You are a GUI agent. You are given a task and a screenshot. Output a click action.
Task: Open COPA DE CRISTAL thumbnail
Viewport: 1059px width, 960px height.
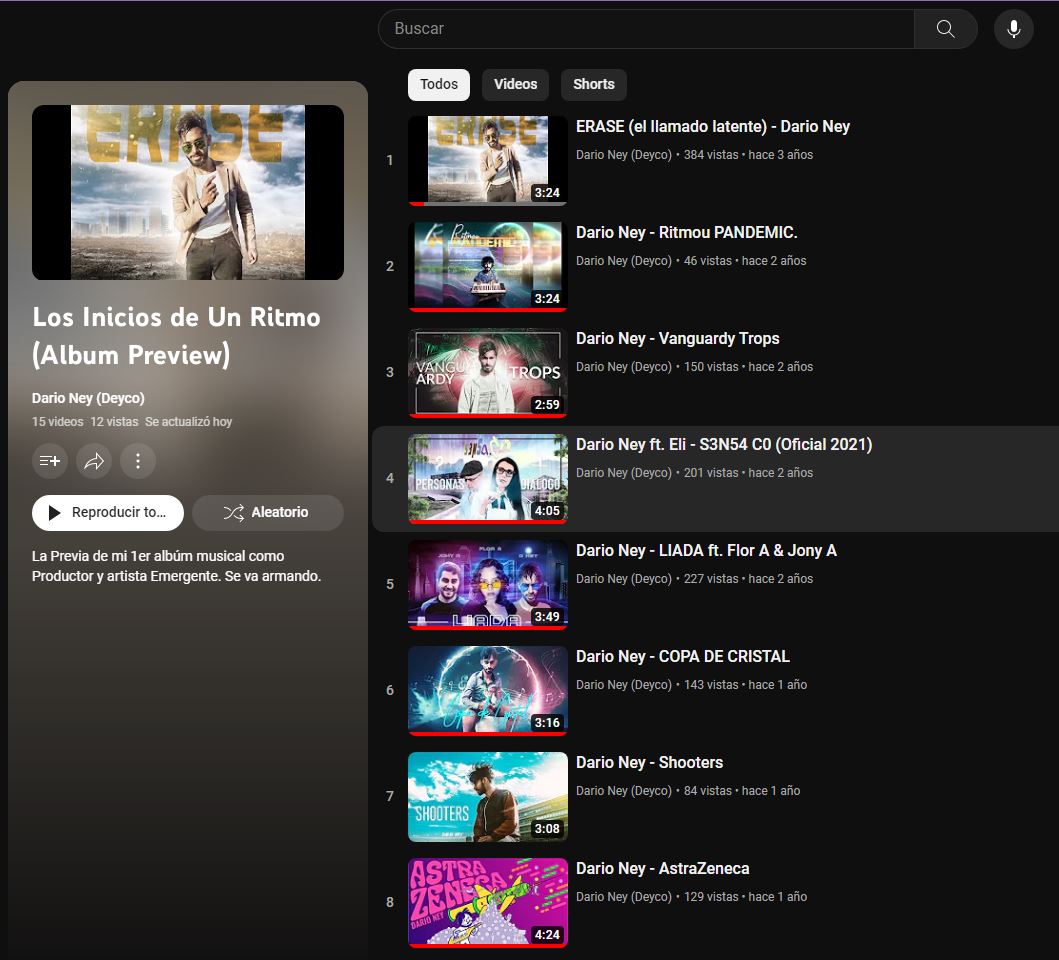click(x=488, y=690)
